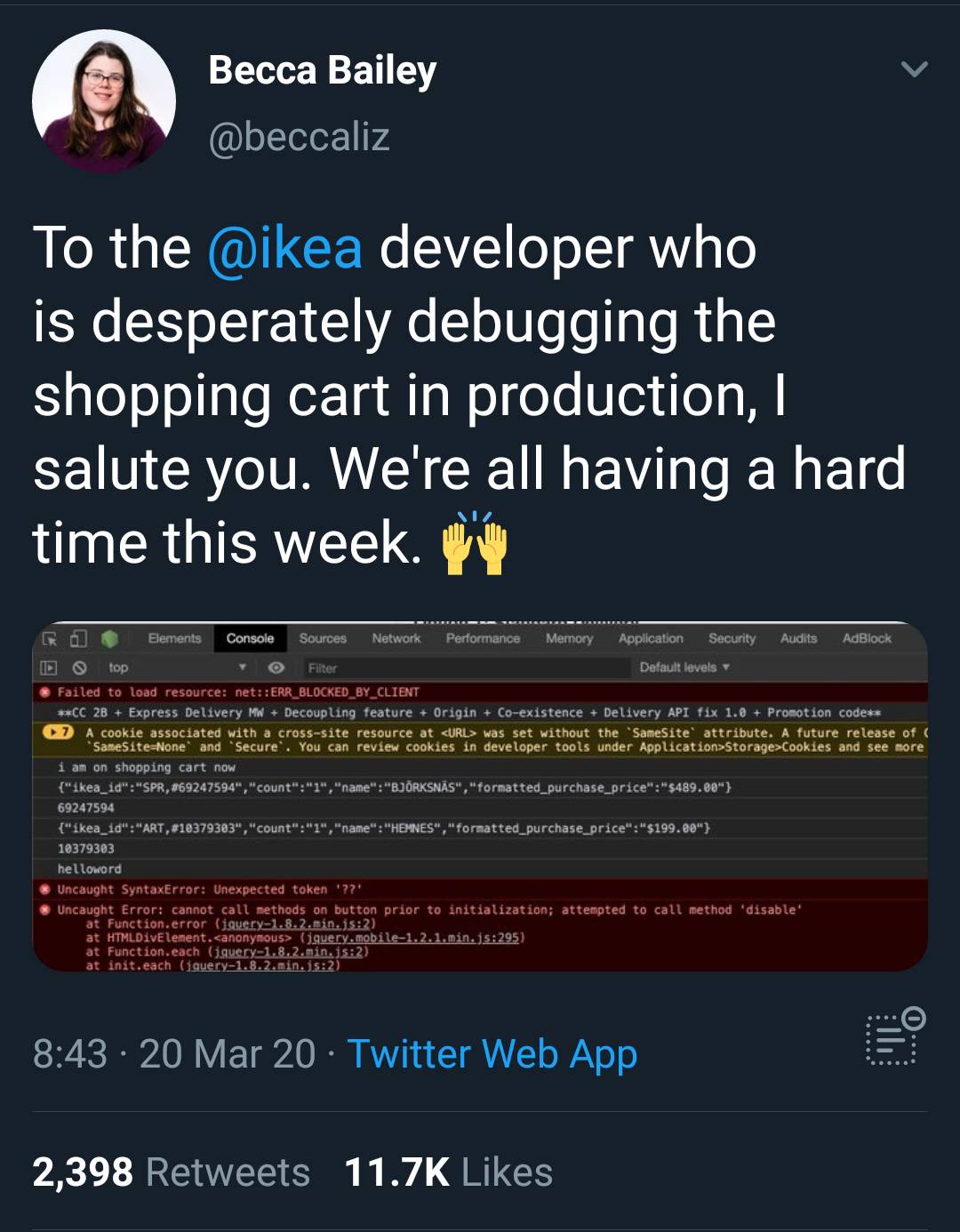Switch to the Network tab
This screenshot has height=1232, width=960.
point(396,638)
